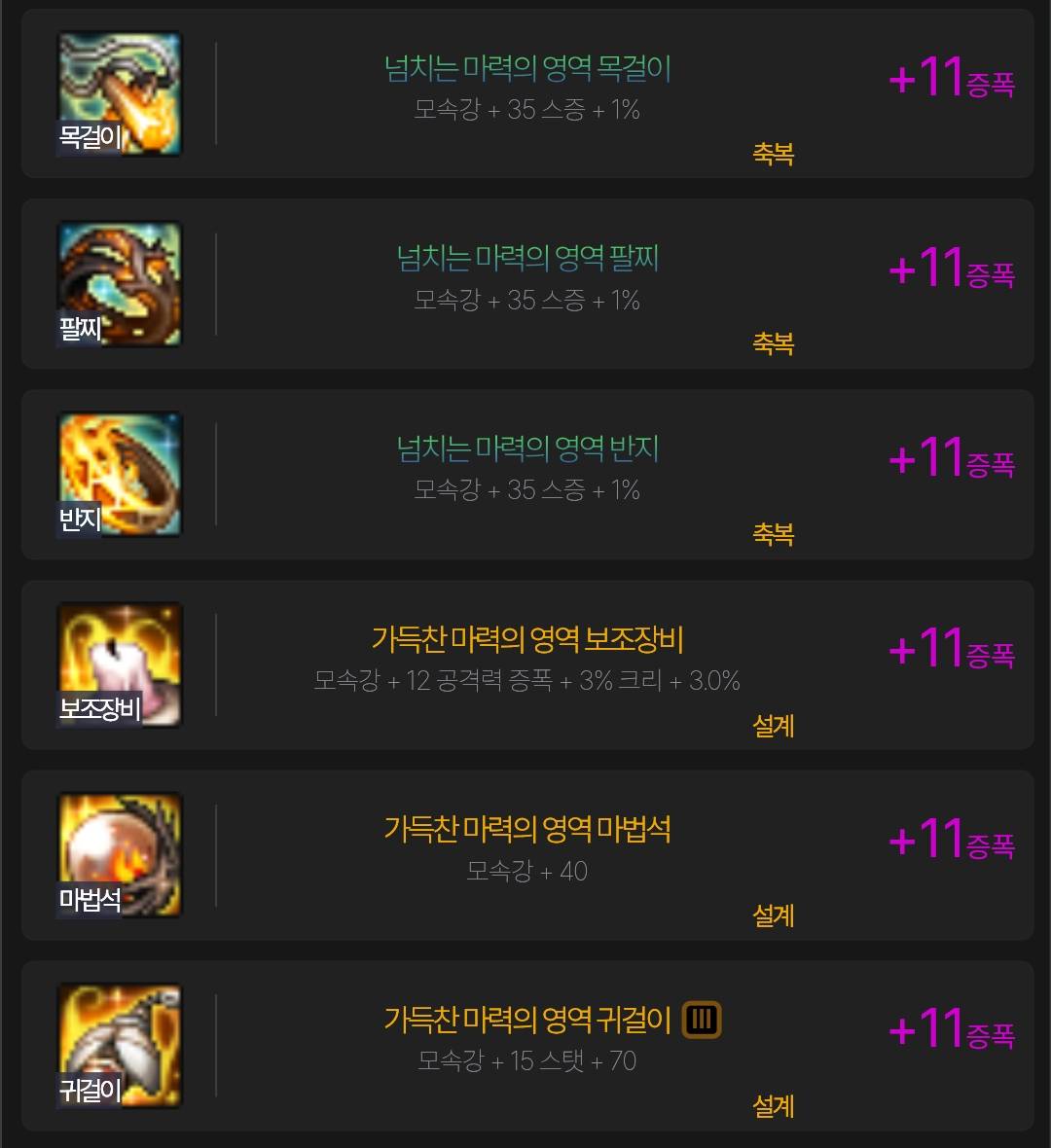Open 넘치는 마력의 영역 반지 item name
The image size is (1051, 1148).
point(527,448)
